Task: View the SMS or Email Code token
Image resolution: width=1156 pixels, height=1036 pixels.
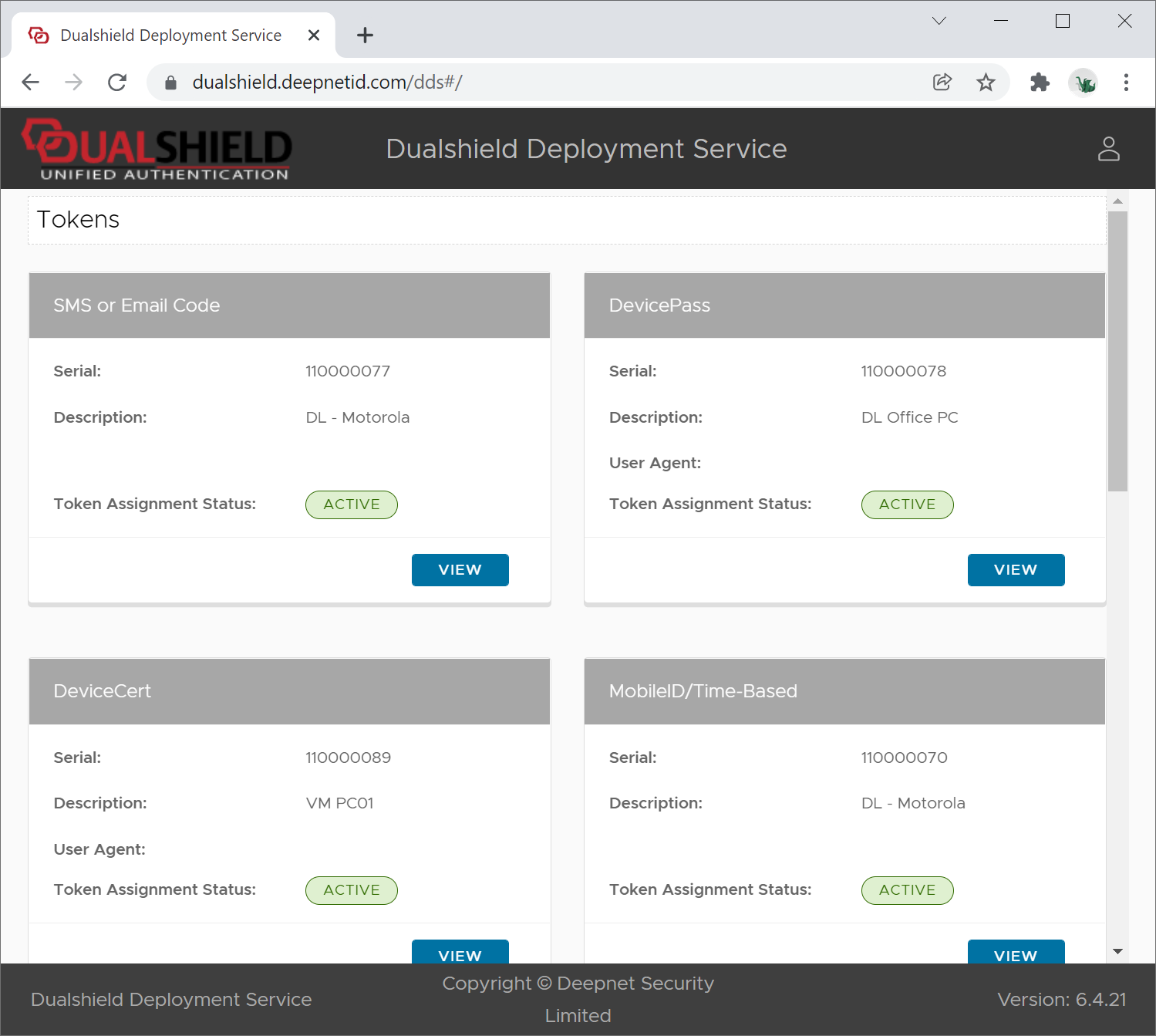Action: pos(460,570)
